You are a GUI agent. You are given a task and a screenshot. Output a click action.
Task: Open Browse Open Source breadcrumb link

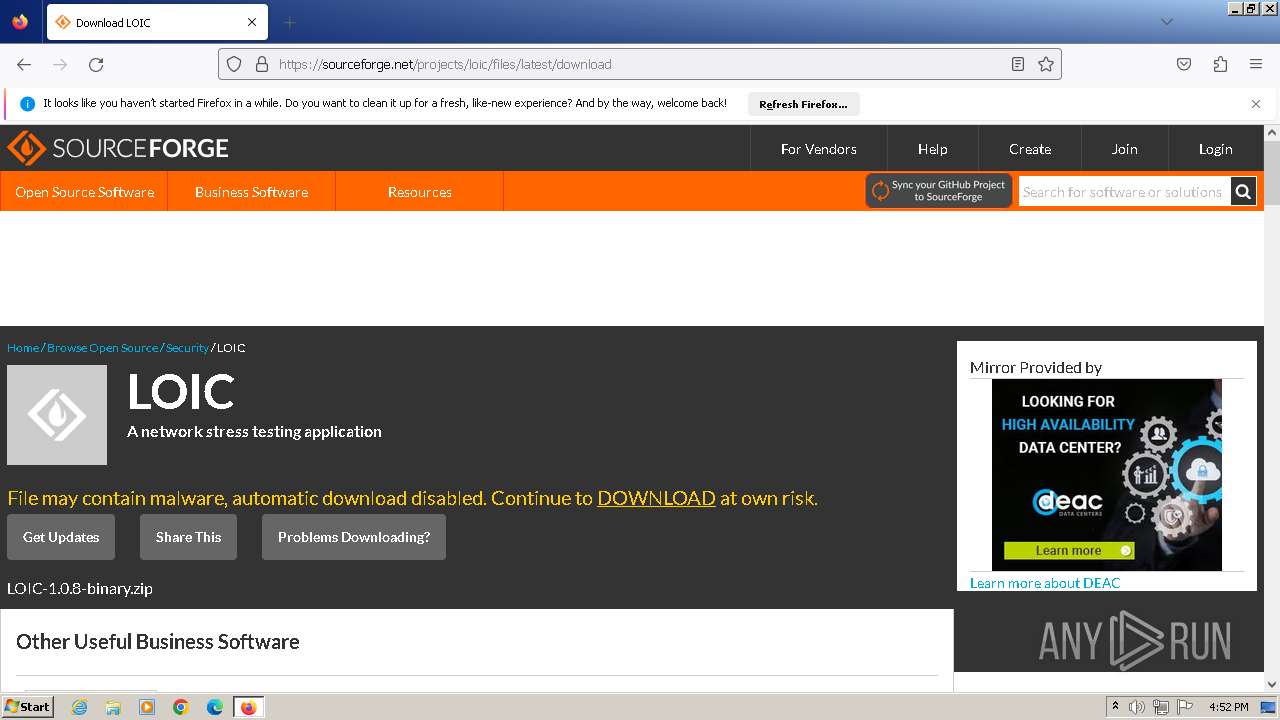[102, 348]
